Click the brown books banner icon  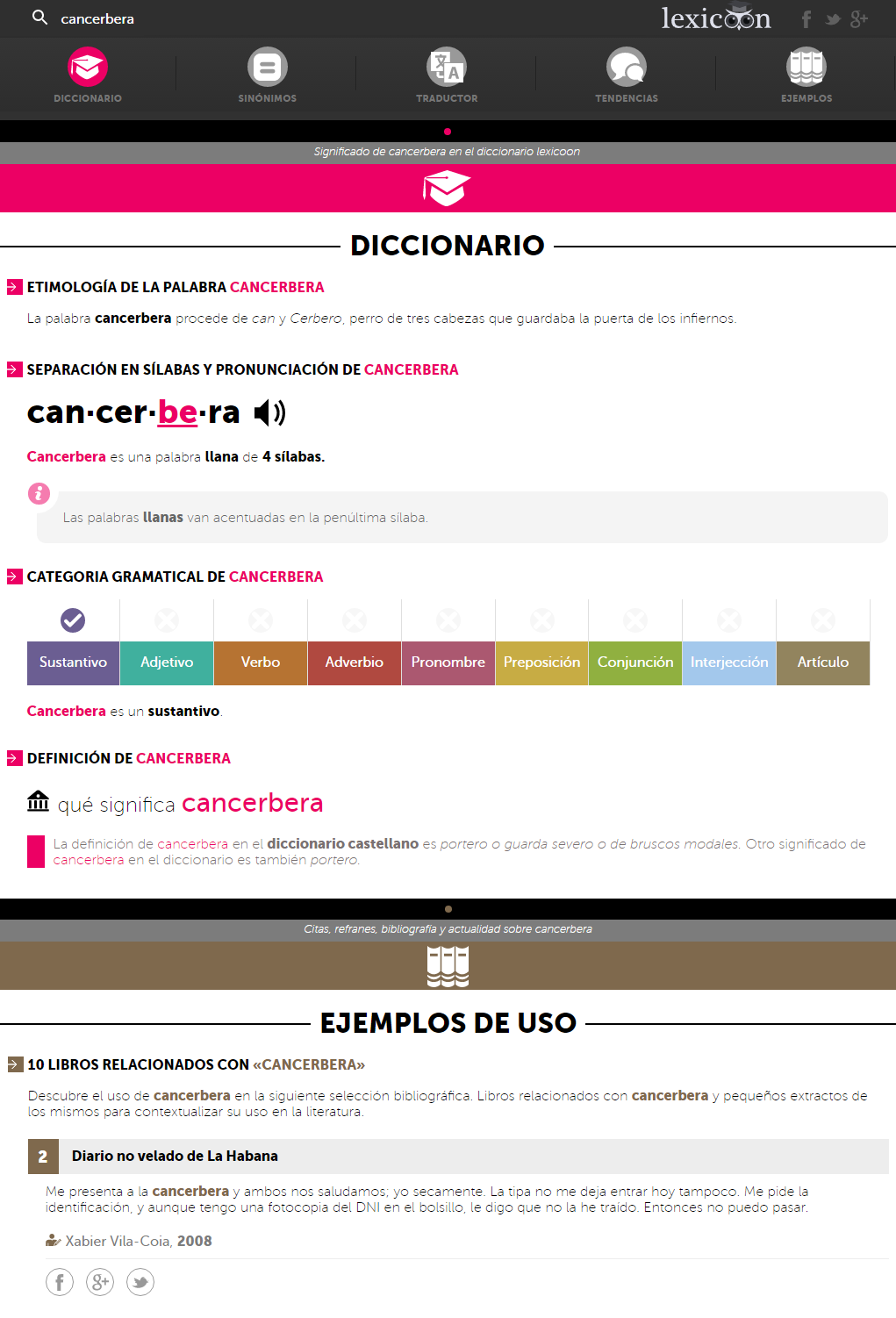tap(448, 966)
